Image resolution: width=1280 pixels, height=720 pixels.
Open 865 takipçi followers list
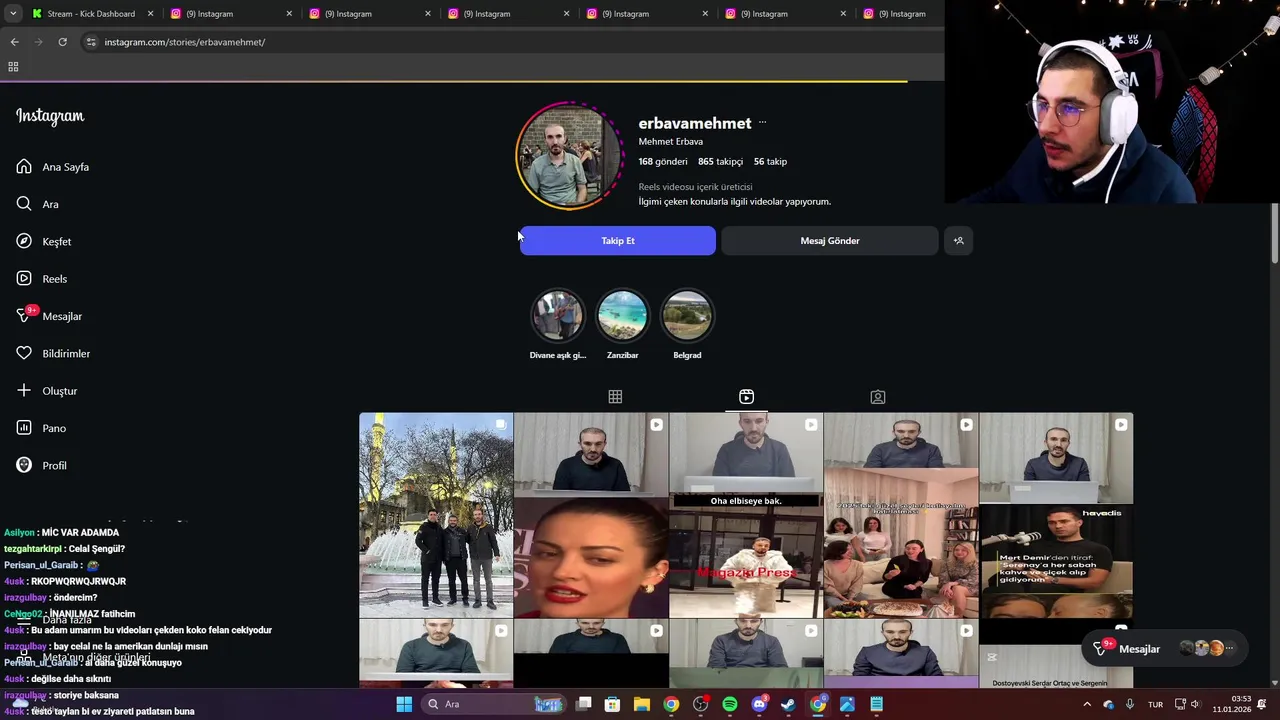[x=720, y=161]
